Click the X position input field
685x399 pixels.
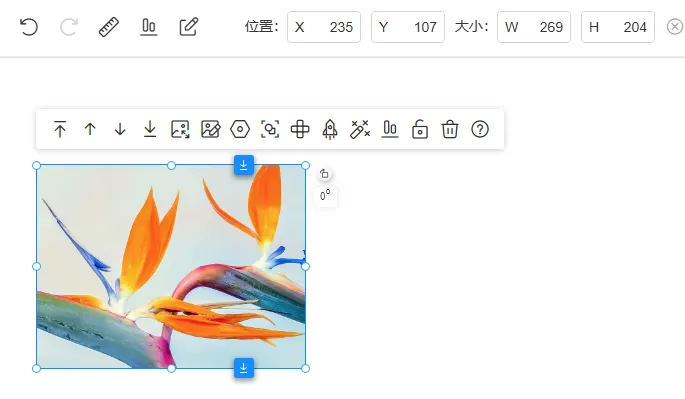pos(324,27)
